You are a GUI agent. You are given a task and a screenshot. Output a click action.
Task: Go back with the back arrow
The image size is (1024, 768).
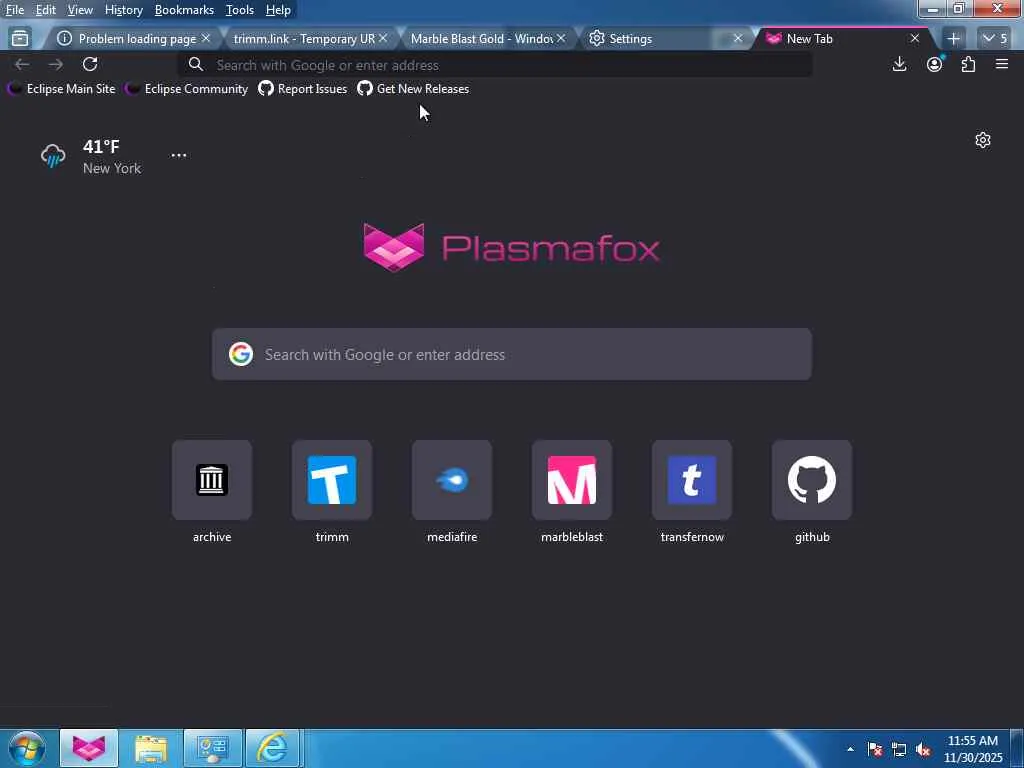click(x=22, y=64)
